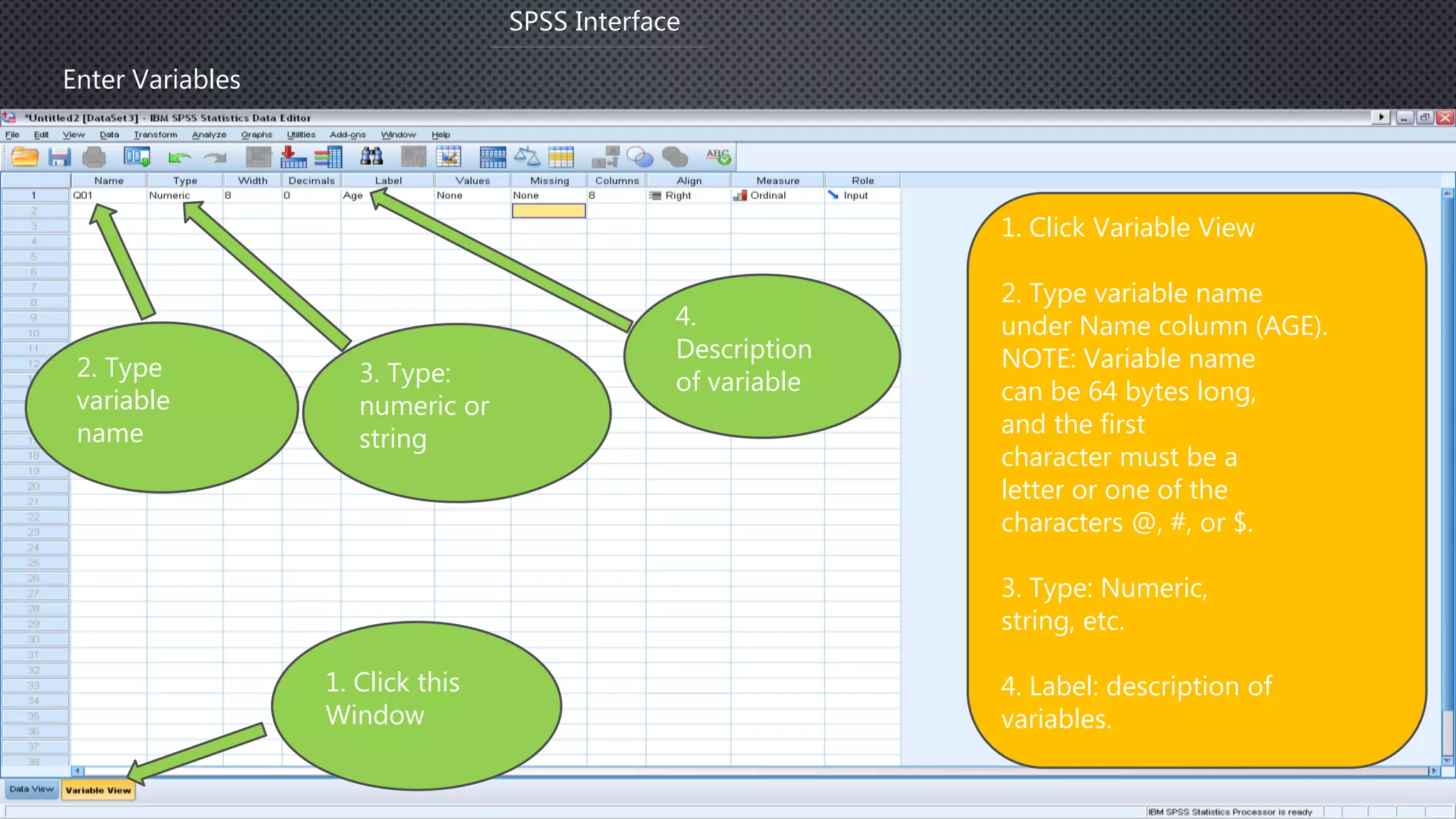This screenshot has width=1456, height=819.
Task: Click the Weight Cases scale icon
Action: [x=527, y=156]
